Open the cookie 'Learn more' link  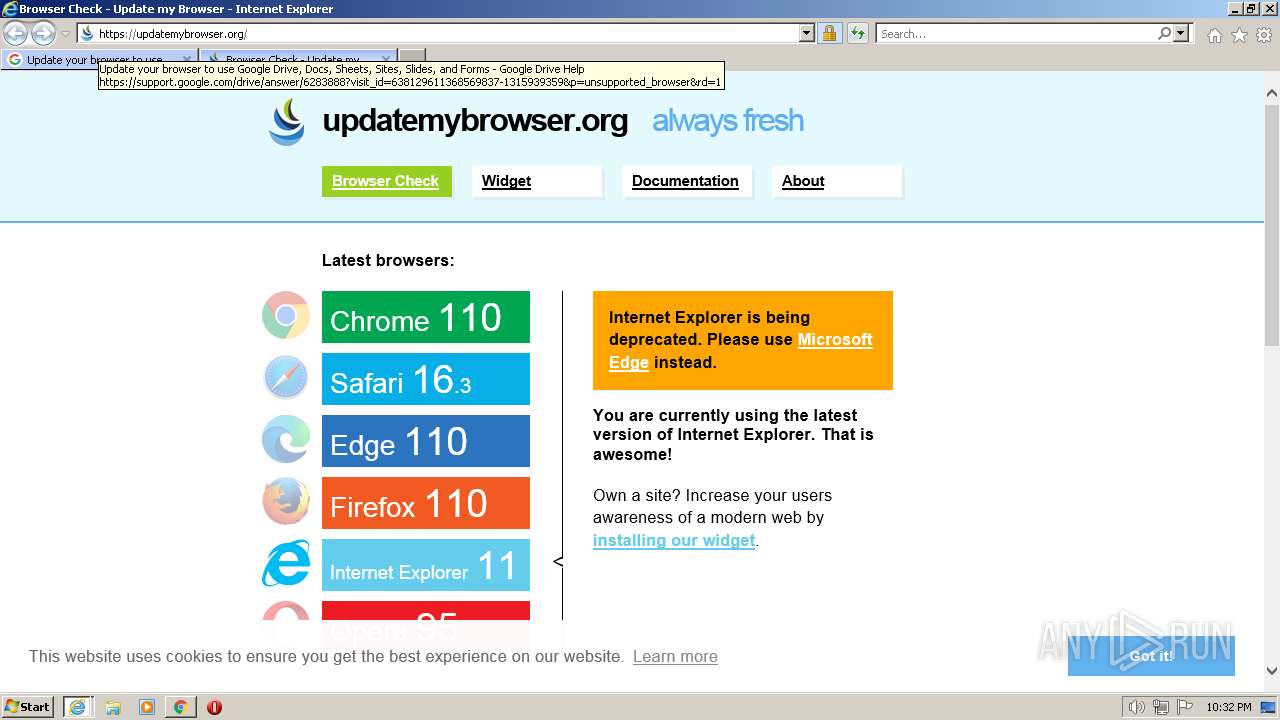coord(675,656)
